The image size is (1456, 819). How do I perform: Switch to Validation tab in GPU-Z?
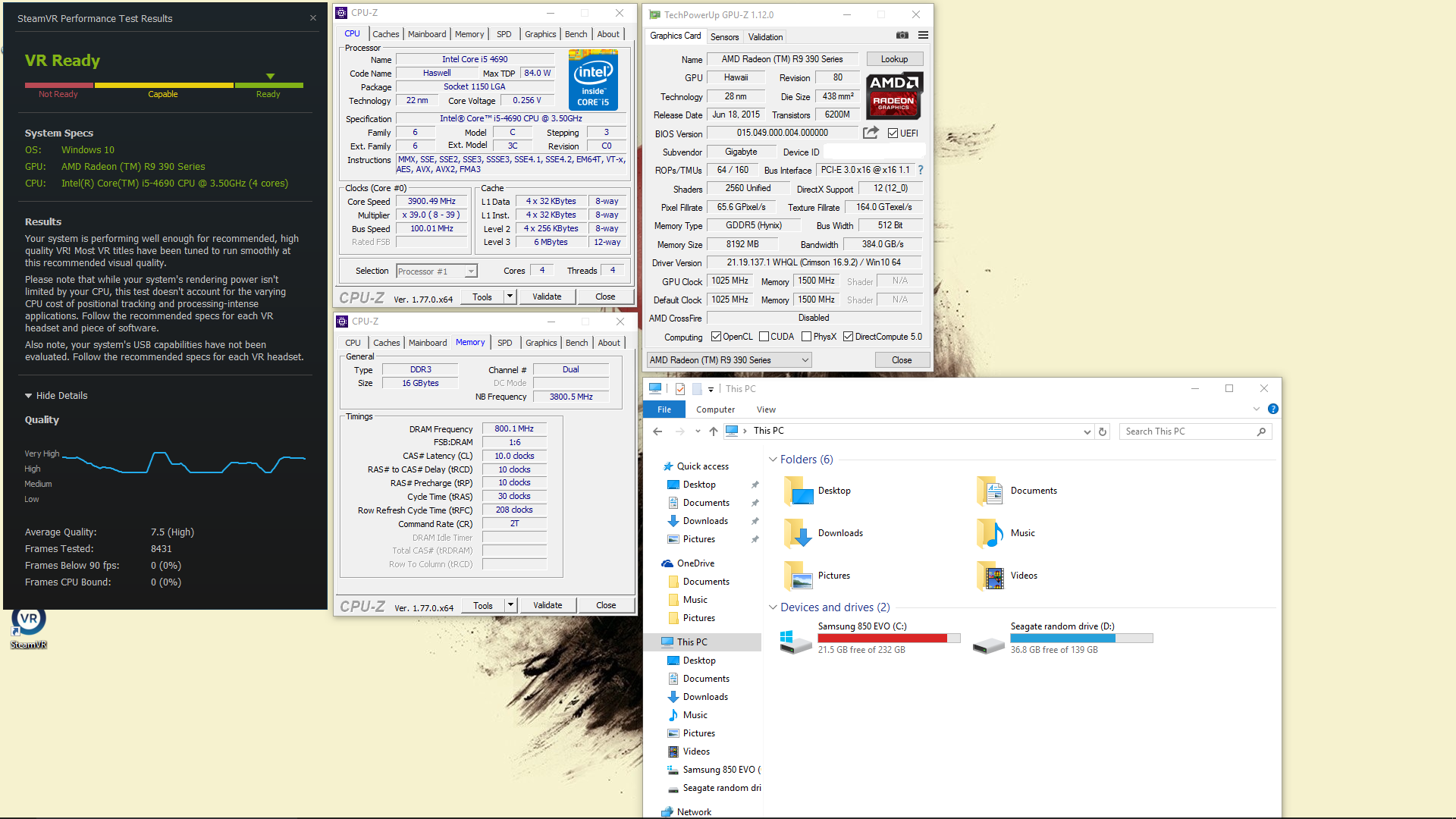pos(765,36)
